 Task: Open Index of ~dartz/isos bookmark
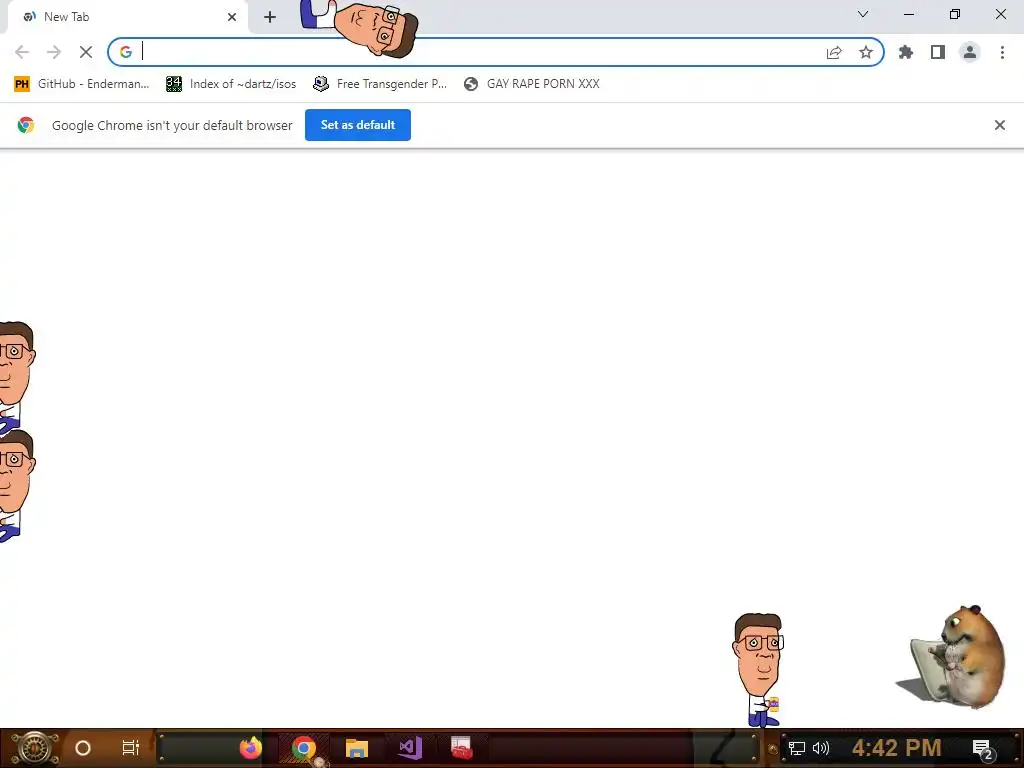pyautogui.click(x=231, y=84)
